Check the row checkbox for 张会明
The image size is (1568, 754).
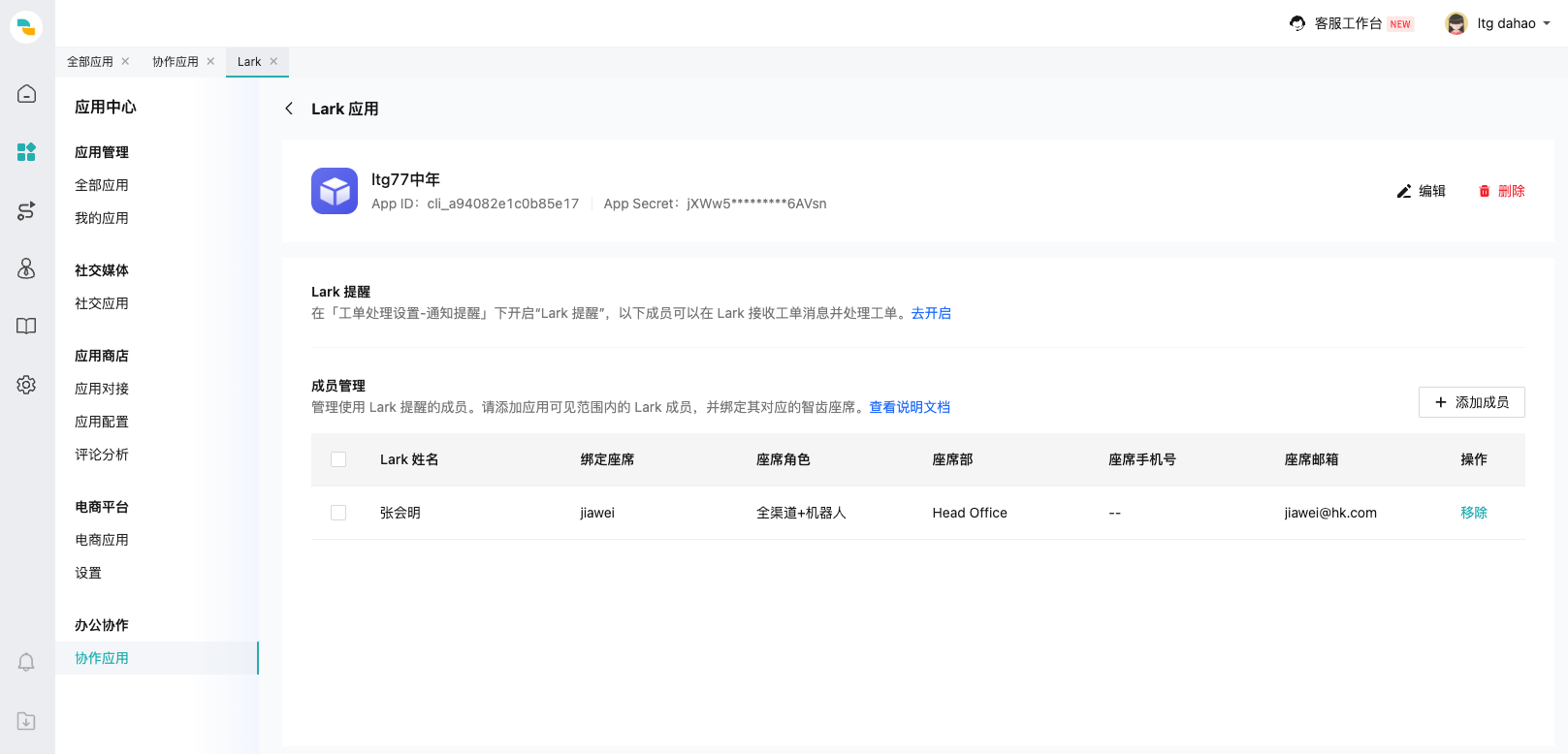pyautogui.click(x=338, y=513)
